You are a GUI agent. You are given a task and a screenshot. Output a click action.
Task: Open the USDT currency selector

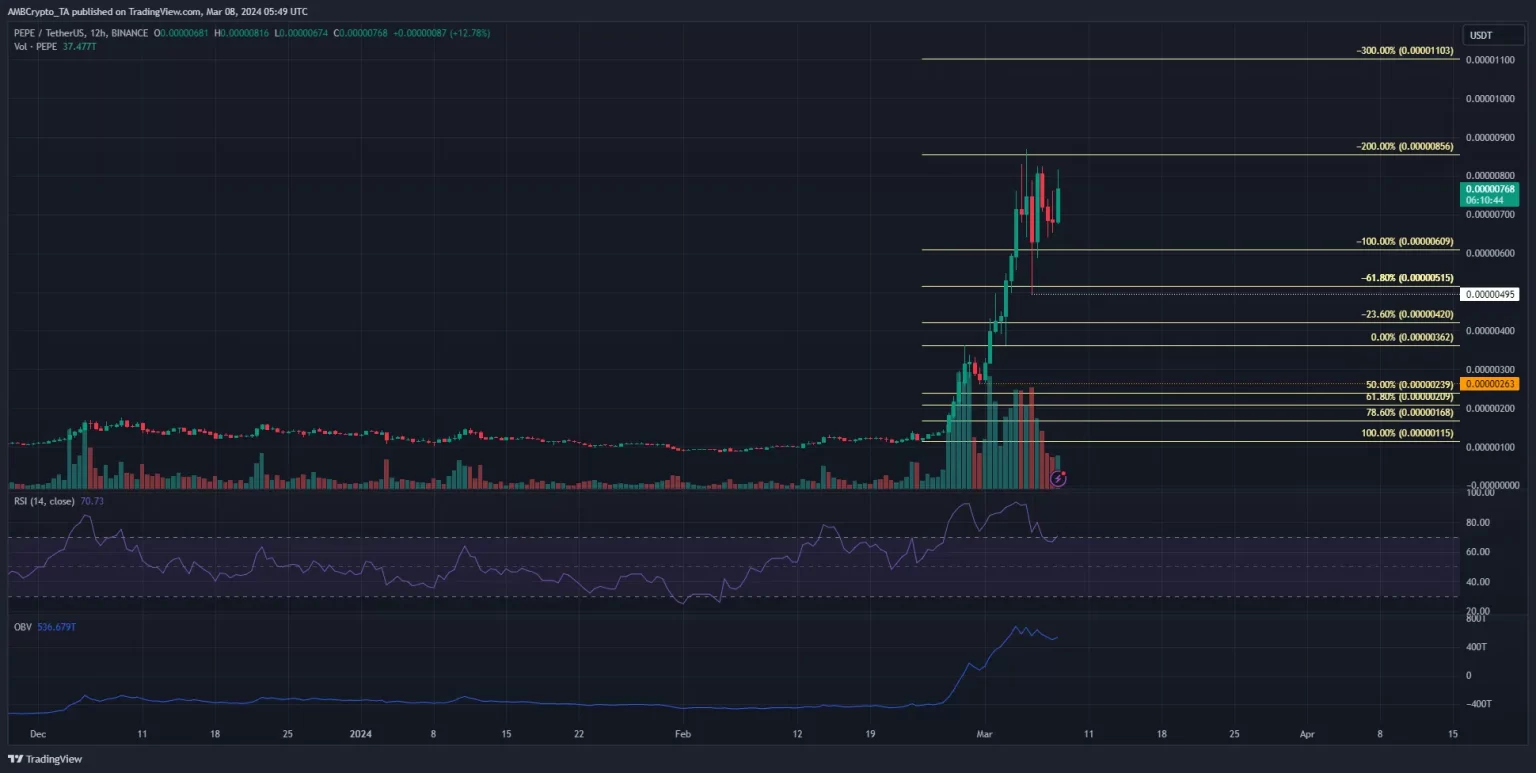click(x=1481, y=35)
